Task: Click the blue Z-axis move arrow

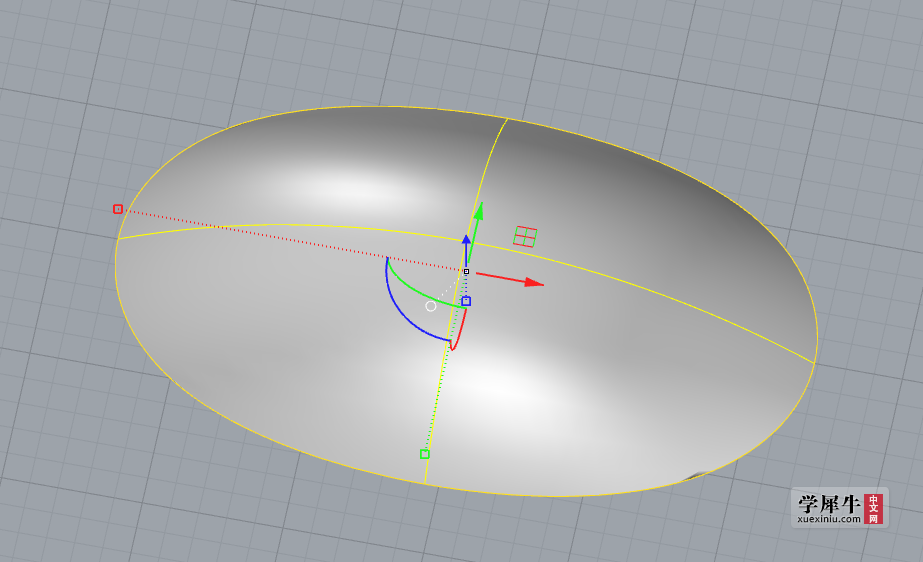Action: pos(466,250)
